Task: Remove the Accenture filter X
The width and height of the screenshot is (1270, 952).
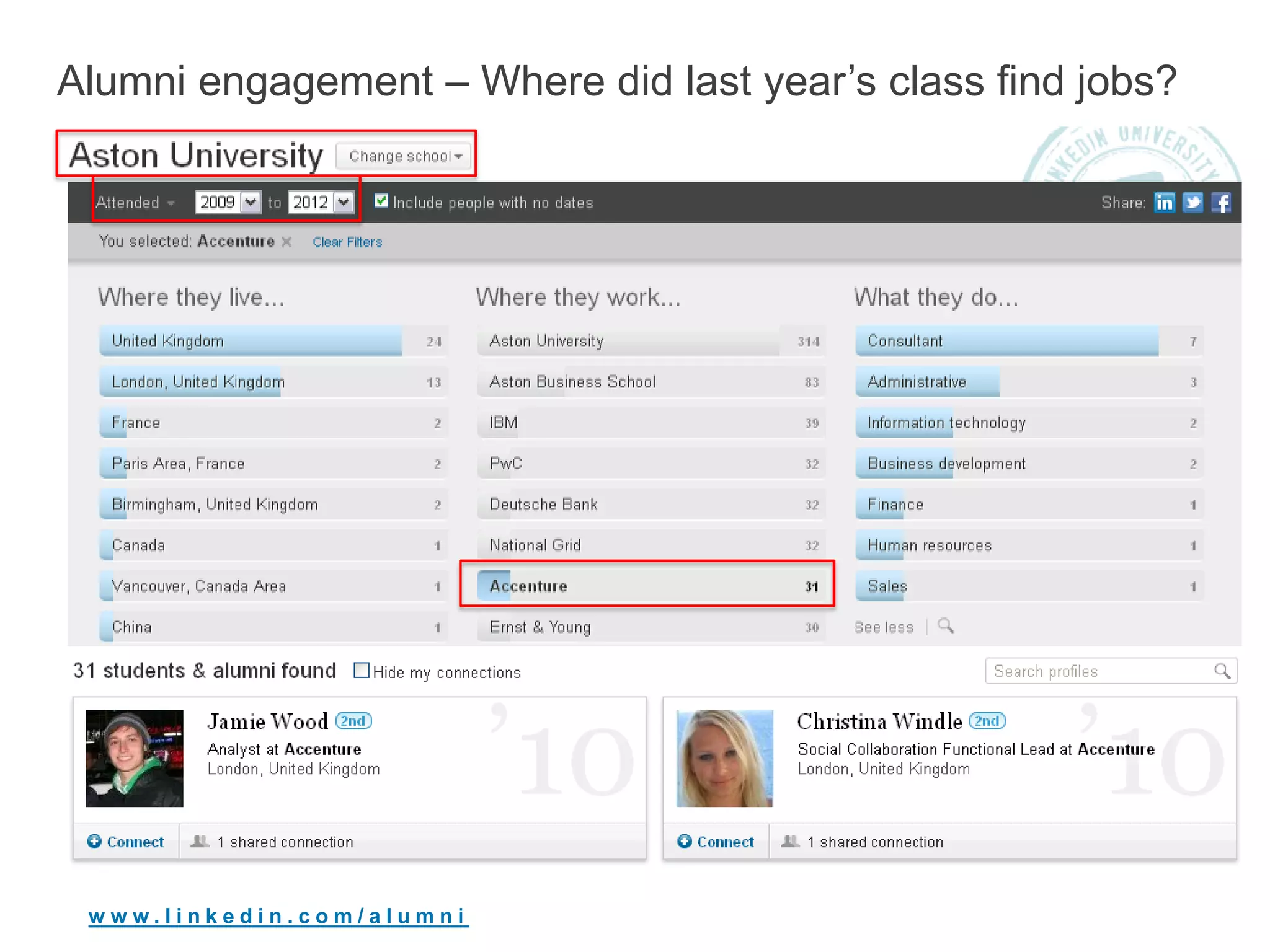Action: 286,242
